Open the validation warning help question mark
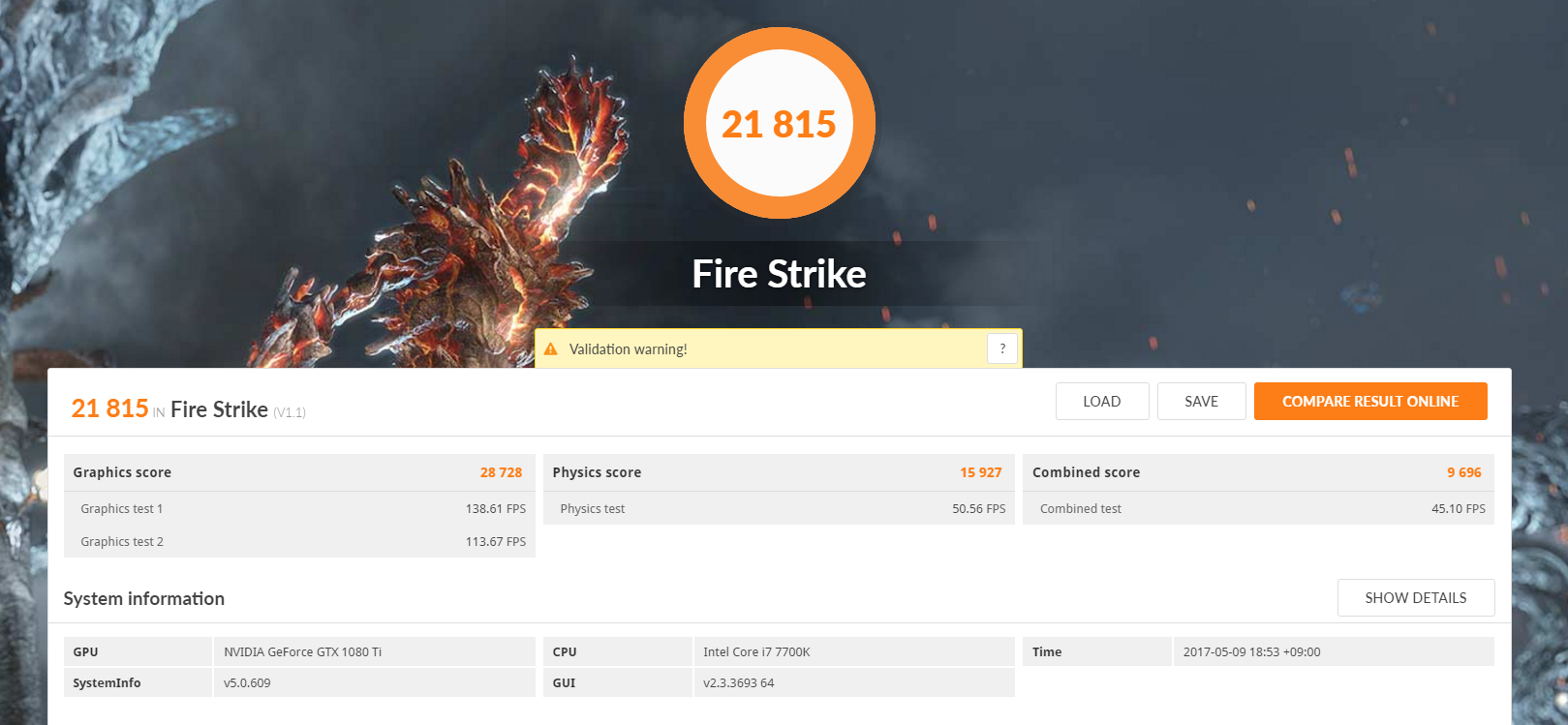The image size is (1568, 725). pyautogui.click(x=1002, y=348)
